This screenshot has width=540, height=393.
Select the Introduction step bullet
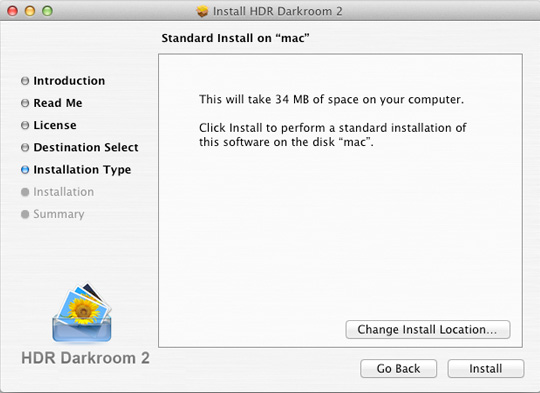(25, 81)
